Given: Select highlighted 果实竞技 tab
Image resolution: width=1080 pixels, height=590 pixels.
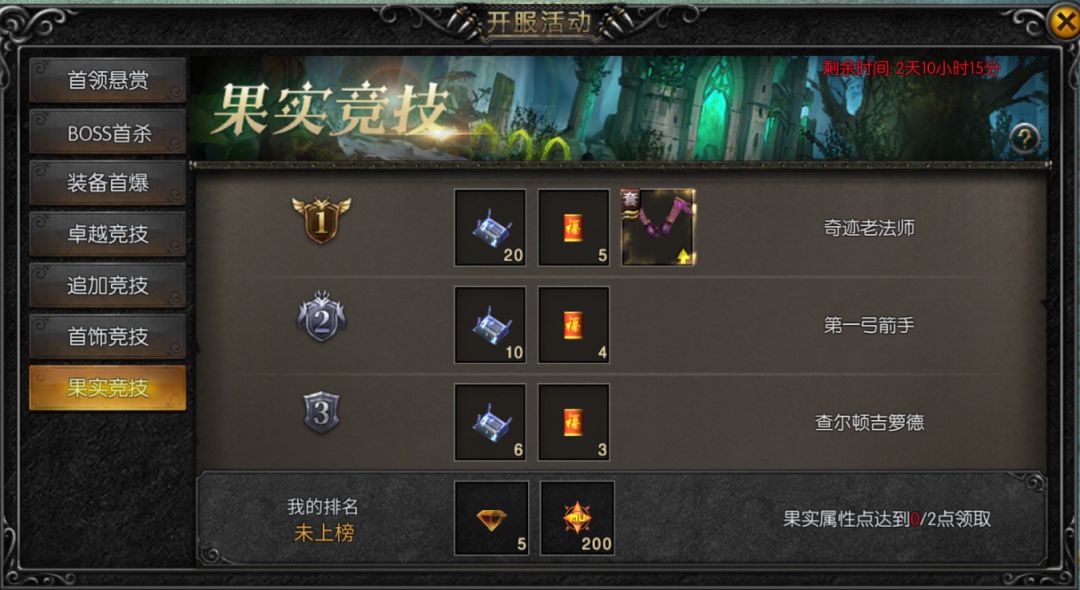Looking at the screenshot, I should pos(107,388).
